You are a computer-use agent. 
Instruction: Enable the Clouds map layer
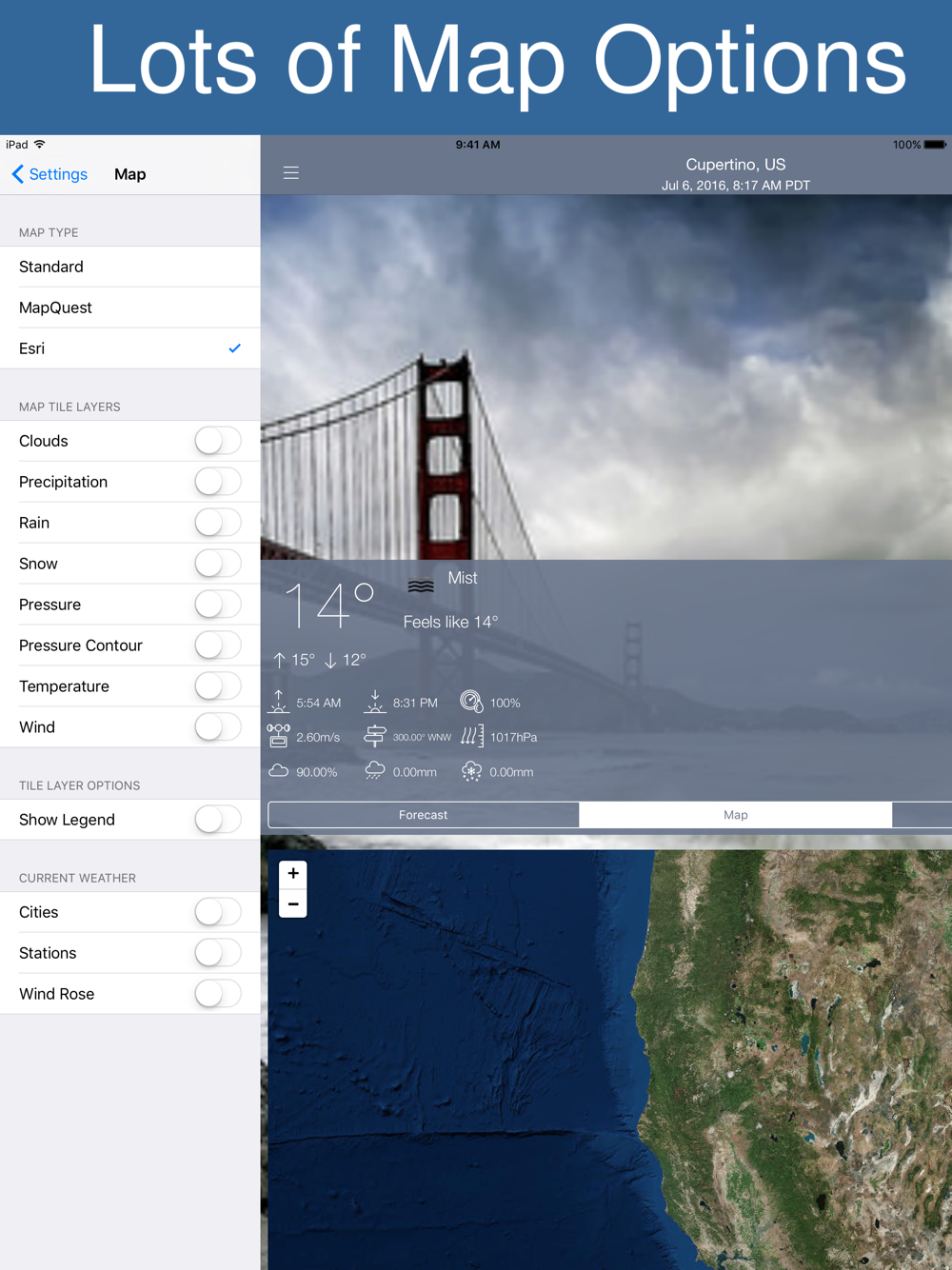[218, 441]
